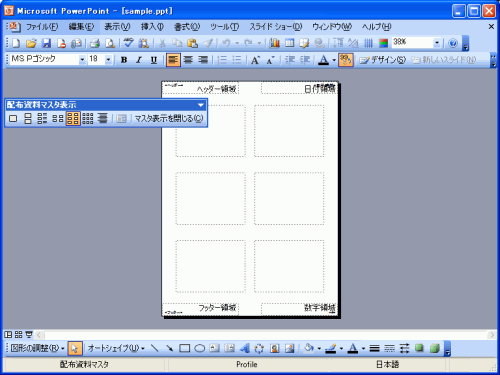Toggle the Select Objects pointer tool
The width and height of the screenshot is (500, 375).
click(x=74, y=348)
